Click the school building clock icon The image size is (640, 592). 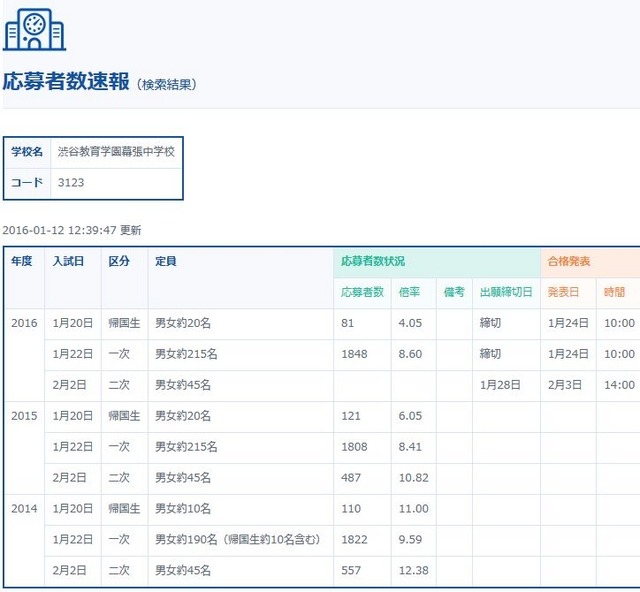click(34, 29)
